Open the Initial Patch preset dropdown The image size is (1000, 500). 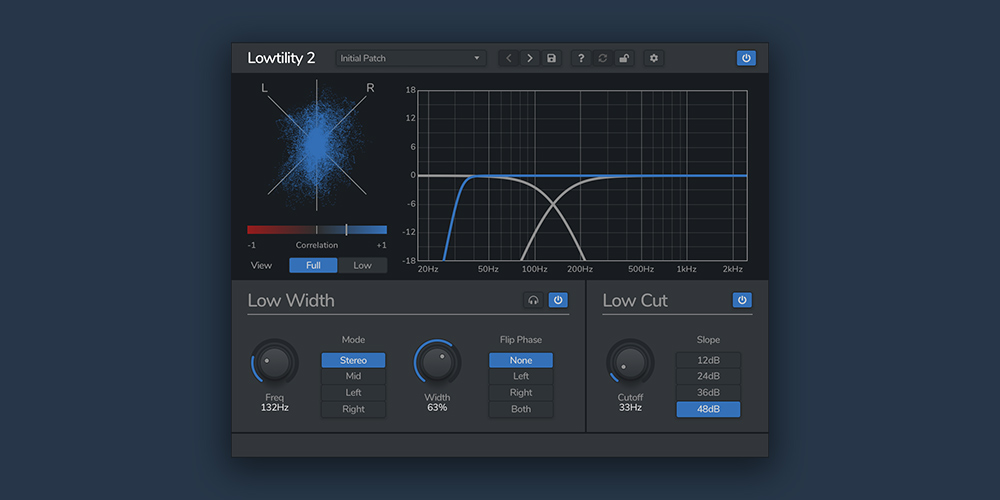pos(411,58)
